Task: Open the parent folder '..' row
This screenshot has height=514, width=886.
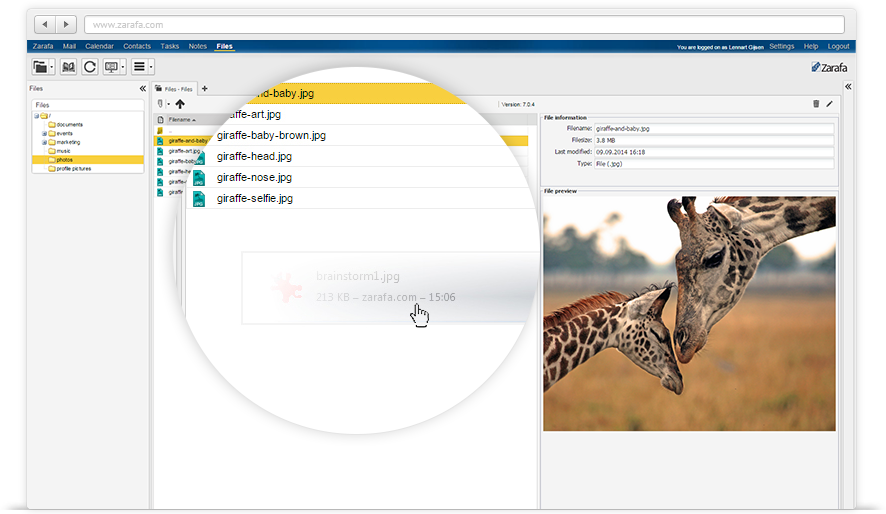Action: pyautogui.click(x=170, y=131)
